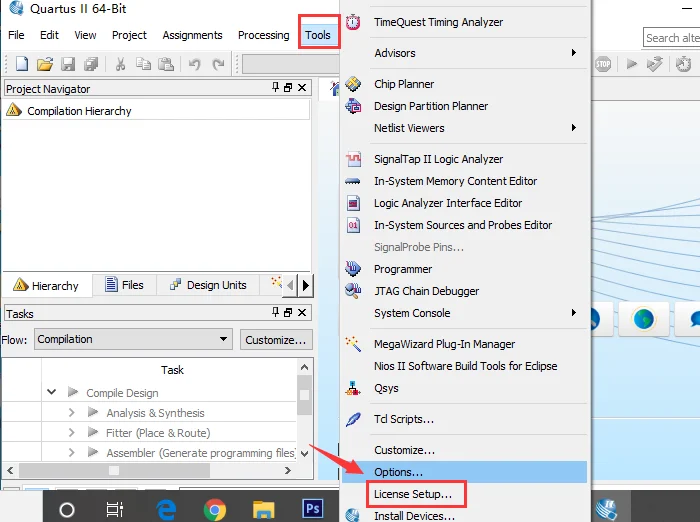
Task: Open the Tools menu
Action: point(318,35)
